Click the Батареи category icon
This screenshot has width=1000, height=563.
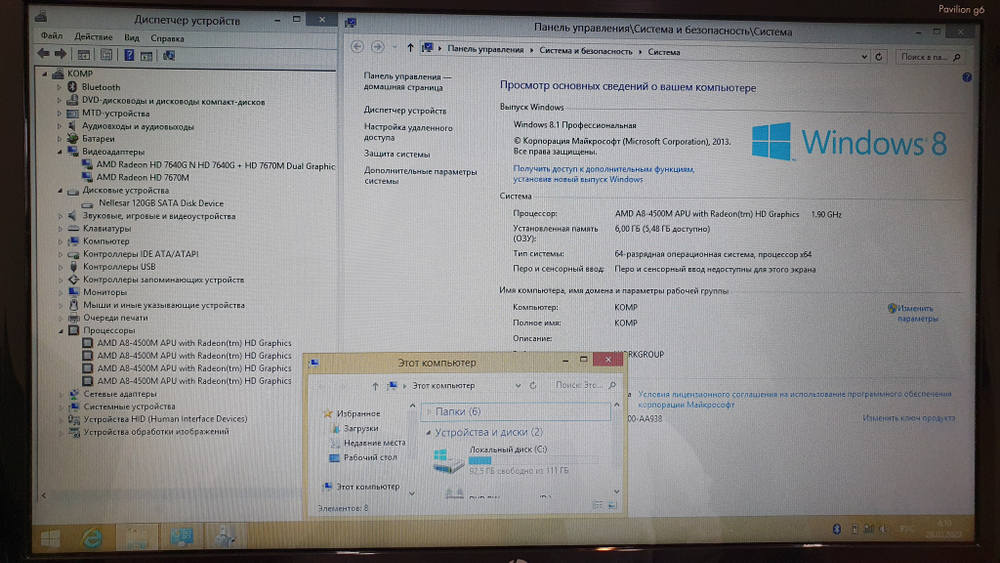(73, 138)
